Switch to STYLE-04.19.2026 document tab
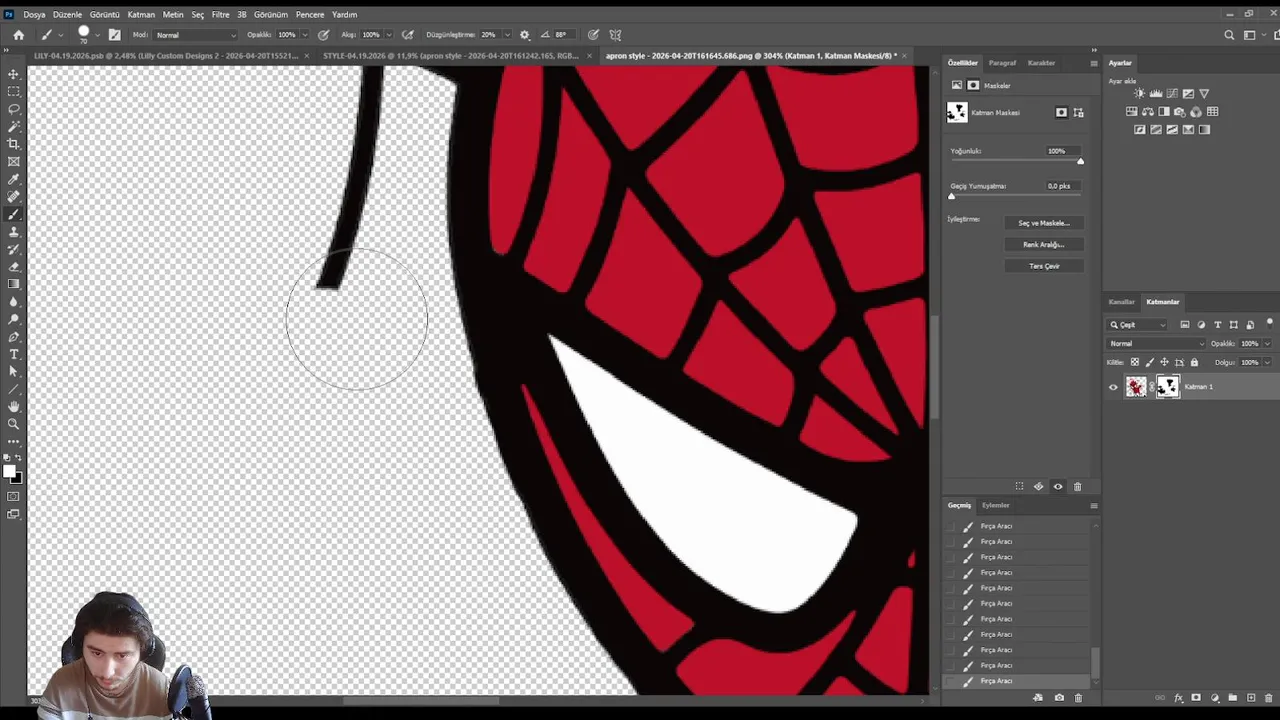The width and height of the screenshot is (1280, 720). (454, 56)
